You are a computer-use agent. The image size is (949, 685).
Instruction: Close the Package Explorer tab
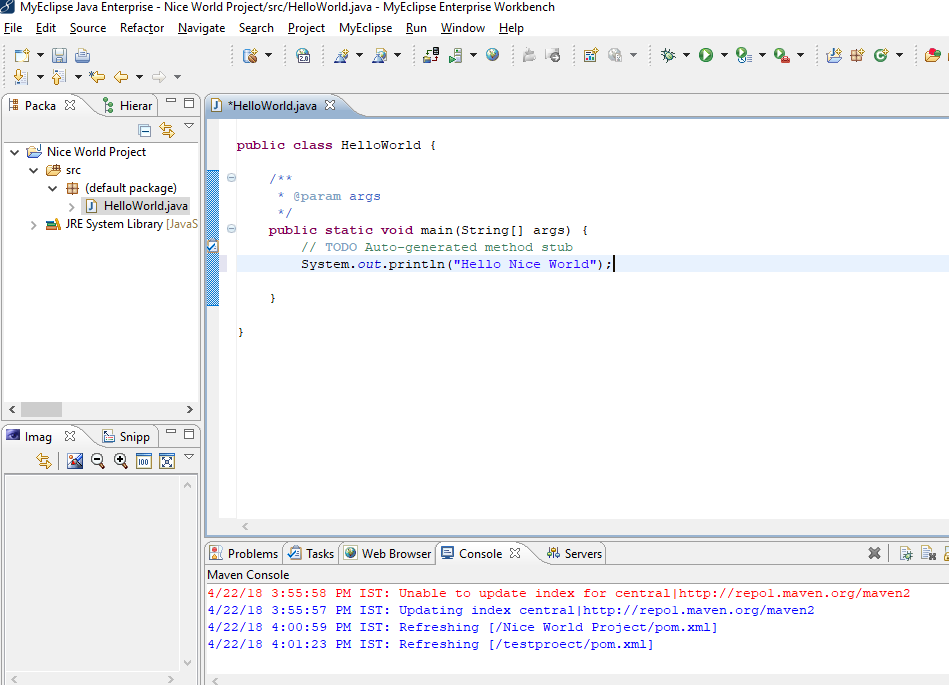click(70, 105)
